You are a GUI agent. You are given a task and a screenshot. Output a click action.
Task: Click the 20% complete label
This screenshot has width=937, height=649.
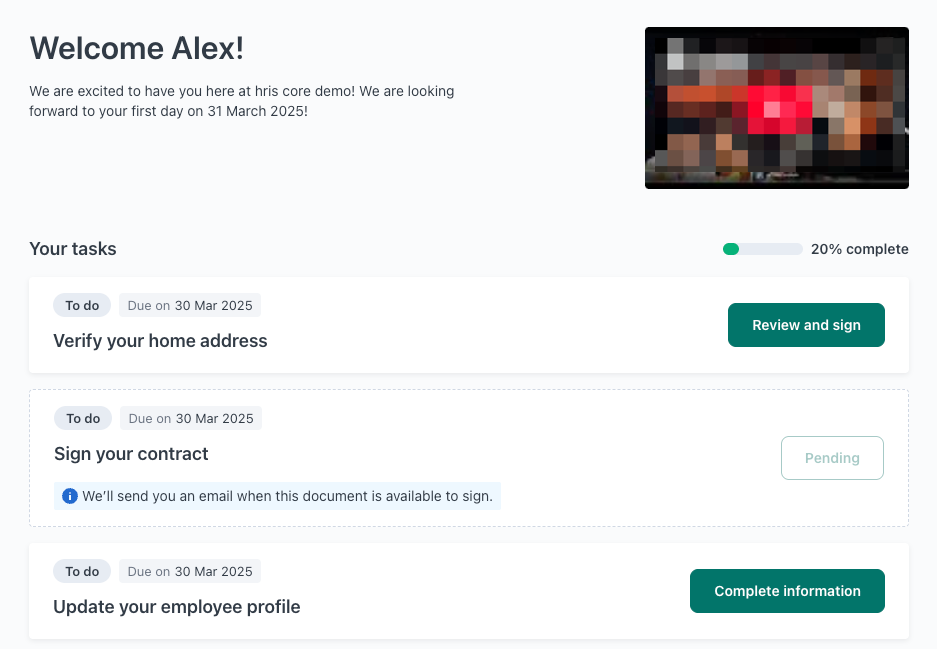click(x=859, y=249)
